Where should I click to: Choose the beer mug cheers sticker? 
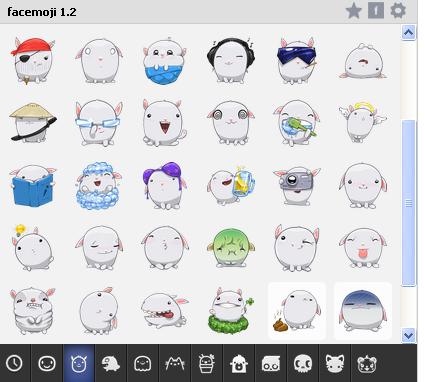(x=231, y=185)
